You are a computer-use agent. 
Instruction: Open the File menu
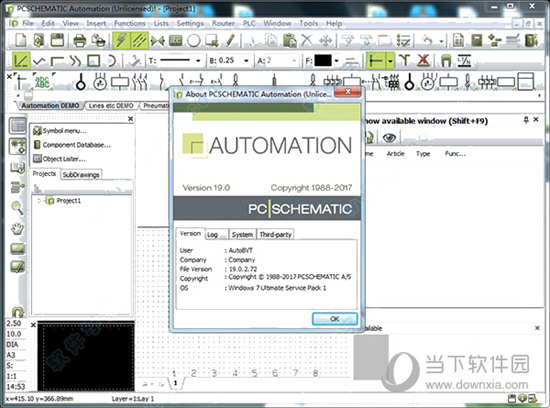(x=28, y=24)
